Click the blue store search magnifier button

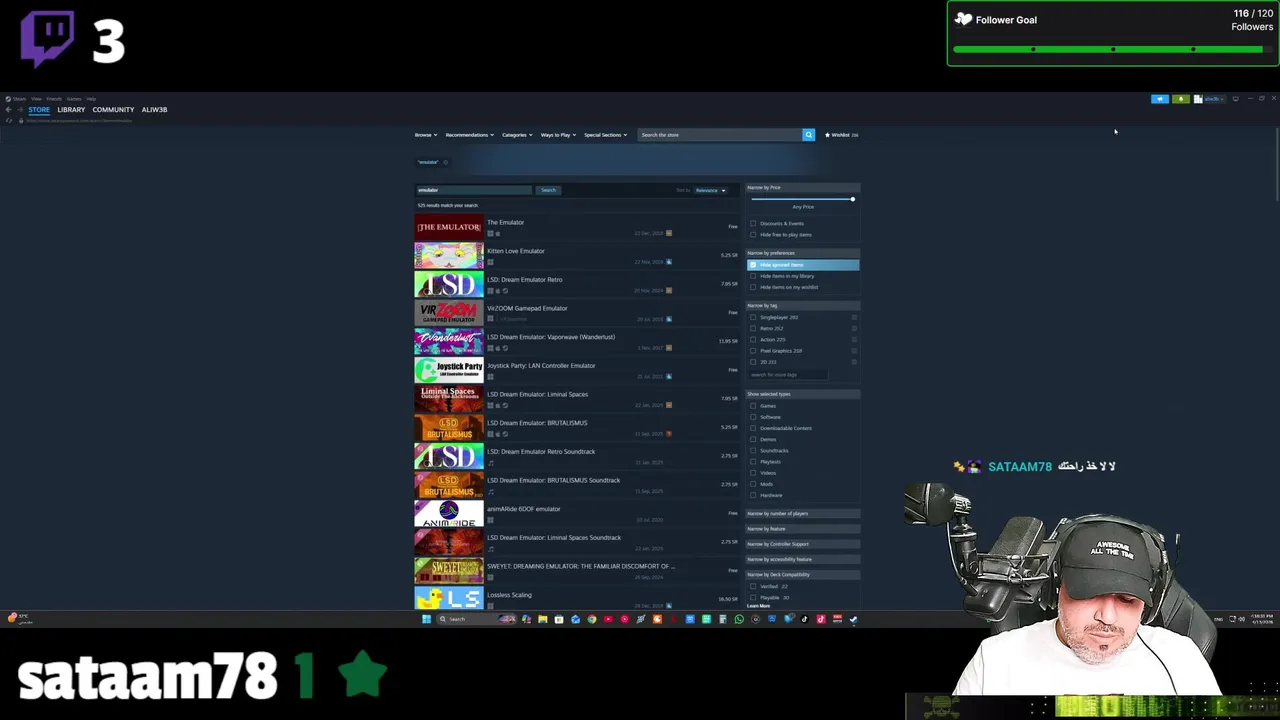coord(808,134)
